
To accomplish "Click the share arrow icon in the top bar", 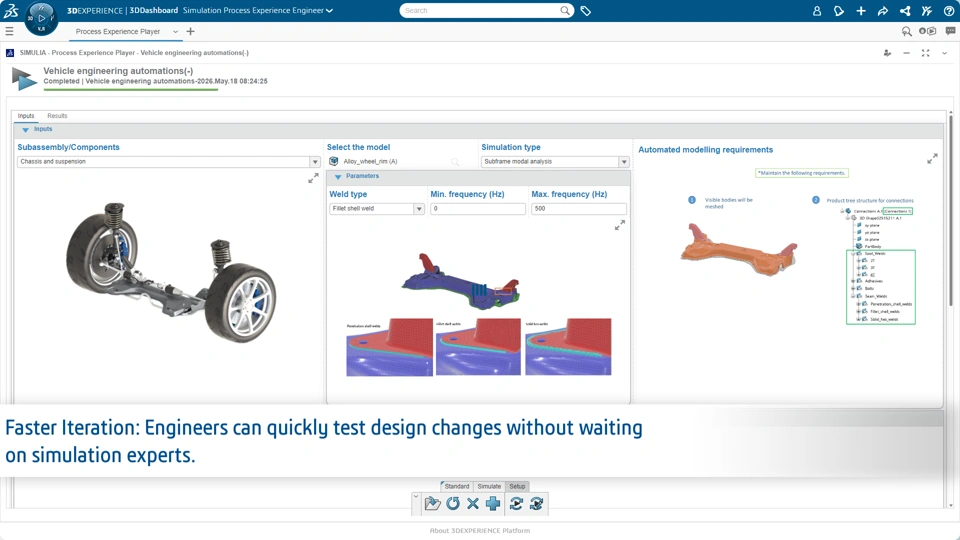I will tap(882, 10).
